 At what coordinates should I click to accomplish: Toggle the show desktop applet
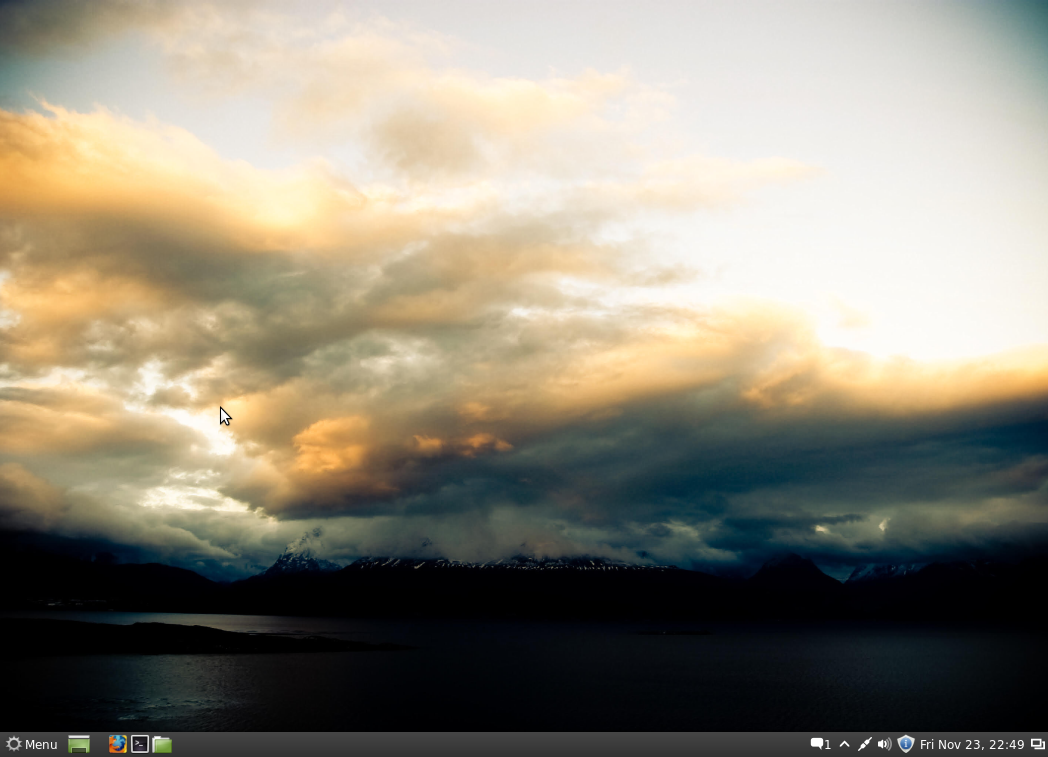coord(79,744)
